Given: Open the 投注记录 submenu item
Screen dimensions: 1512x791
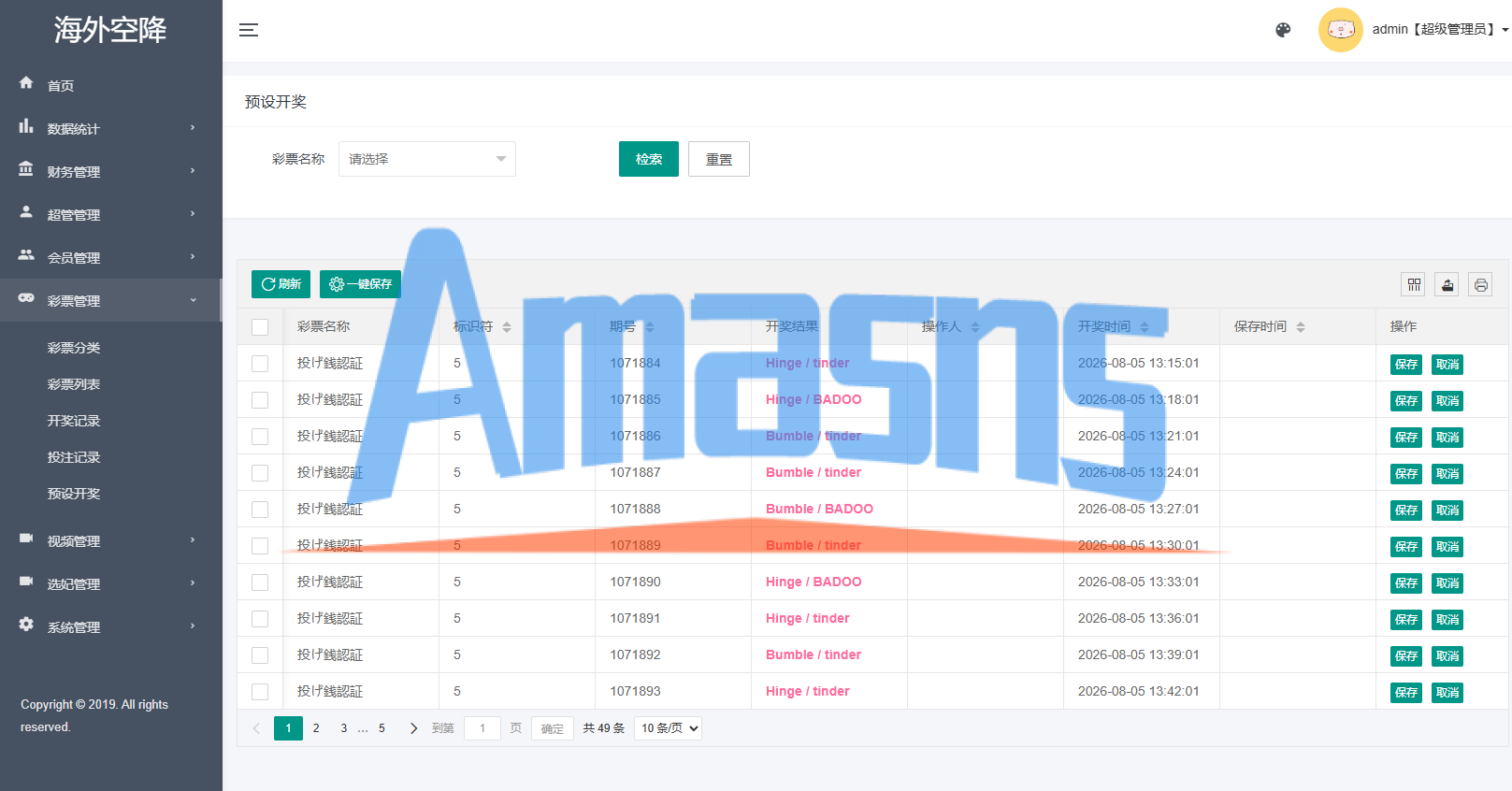Looking at the screenshot, I should point(74,457).
